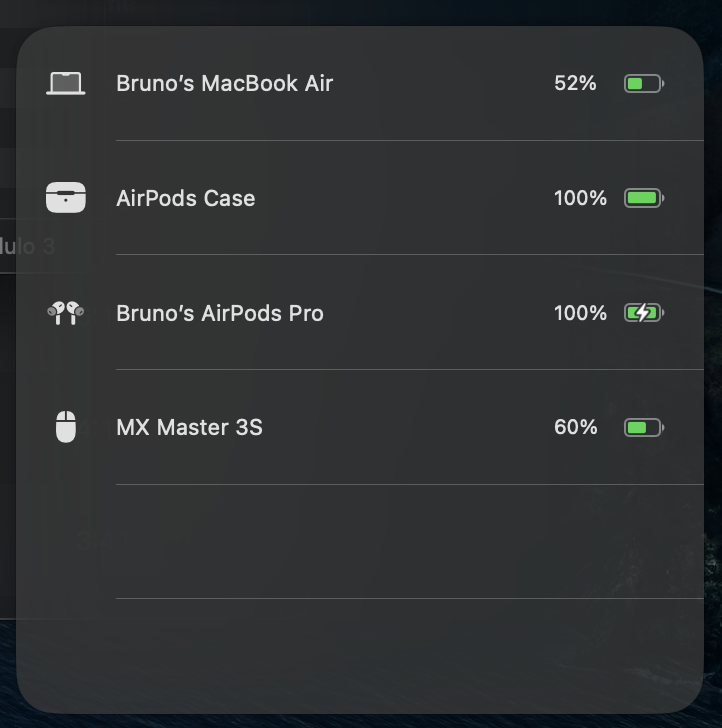Image resolution: width=722 pixels, height=728 pixels.
Task: Click the AirPods Case 100% percentage
Action: click(580, 198)
